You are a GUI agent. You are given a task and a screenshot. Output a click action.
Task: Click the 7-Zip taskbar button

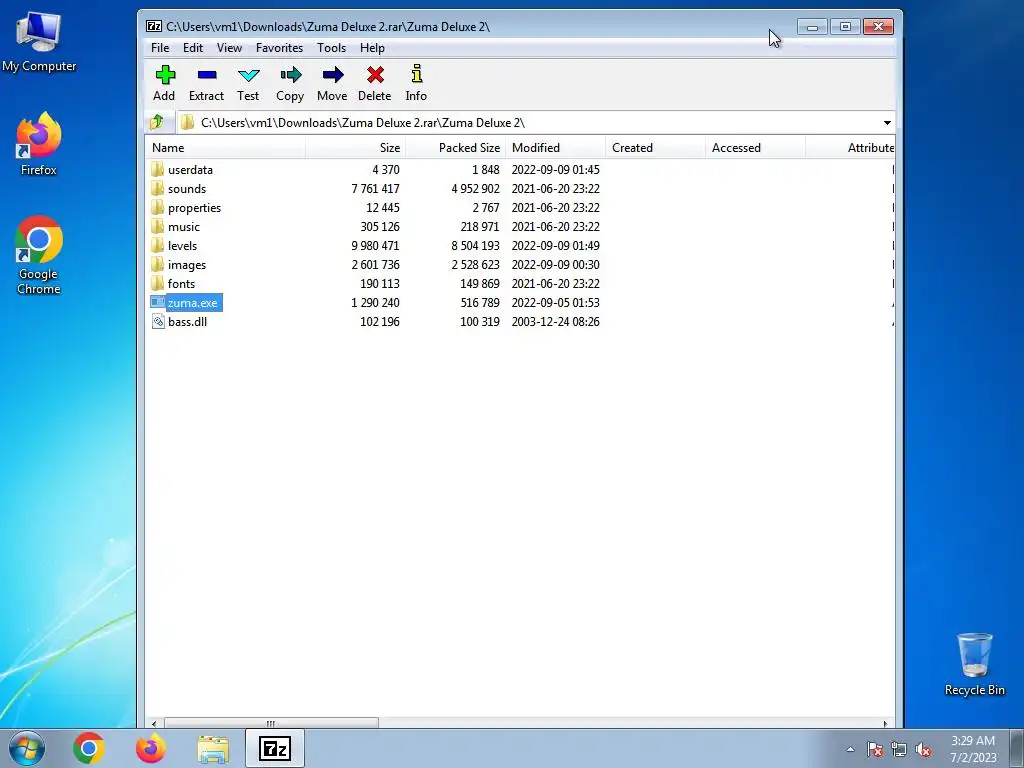[275, 748]
